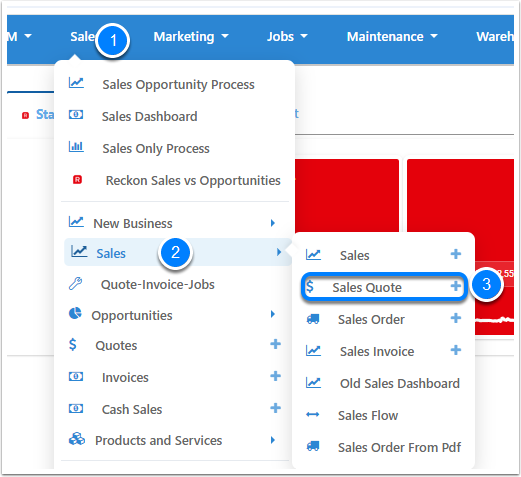
Task: Create a new Sales Invoice via plus icon
Action: click(456, 350)
